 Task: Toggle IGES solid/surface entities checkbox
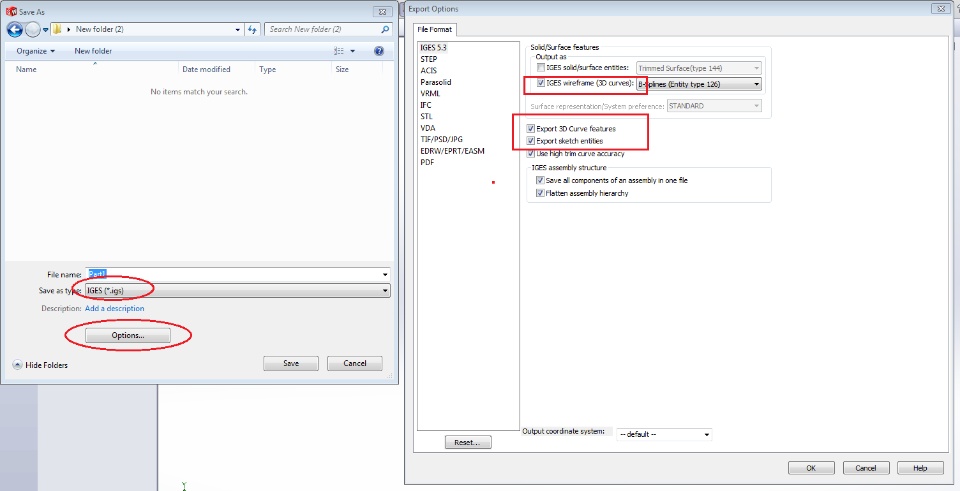click(541, 68)
